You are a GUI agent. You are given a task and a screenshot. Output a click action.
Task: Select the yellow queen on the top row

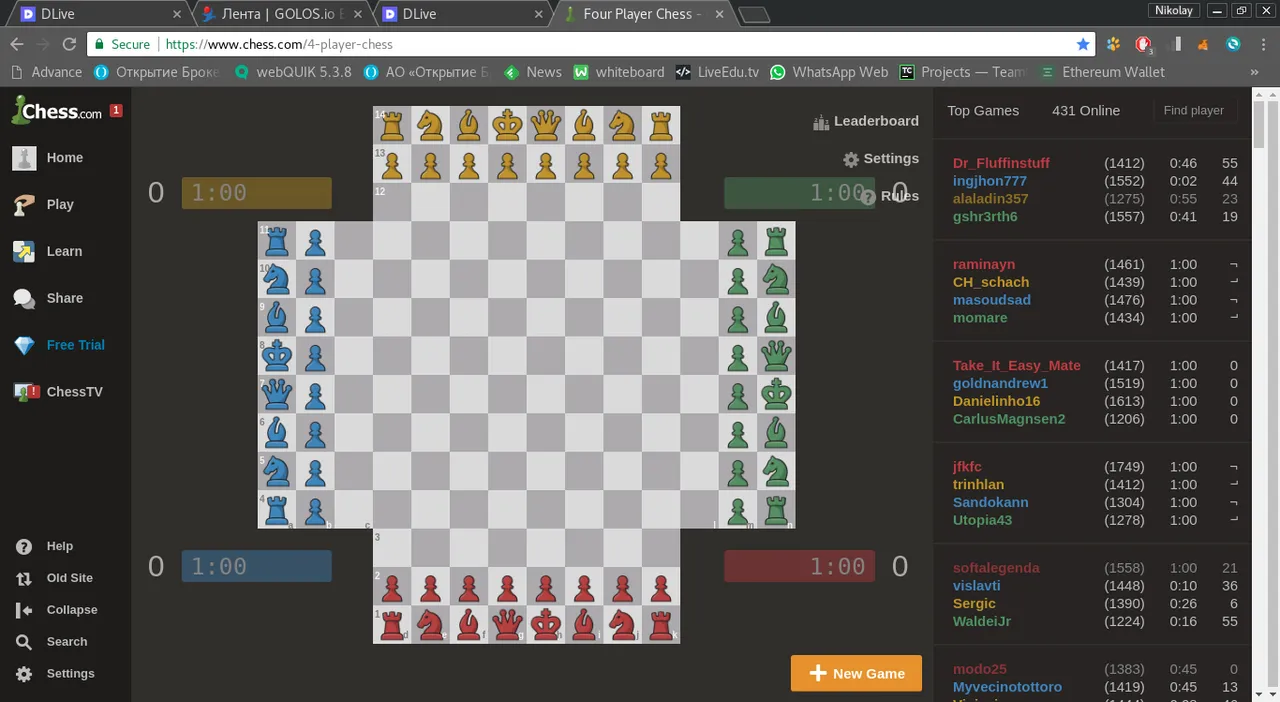click(x=546, y=125)
